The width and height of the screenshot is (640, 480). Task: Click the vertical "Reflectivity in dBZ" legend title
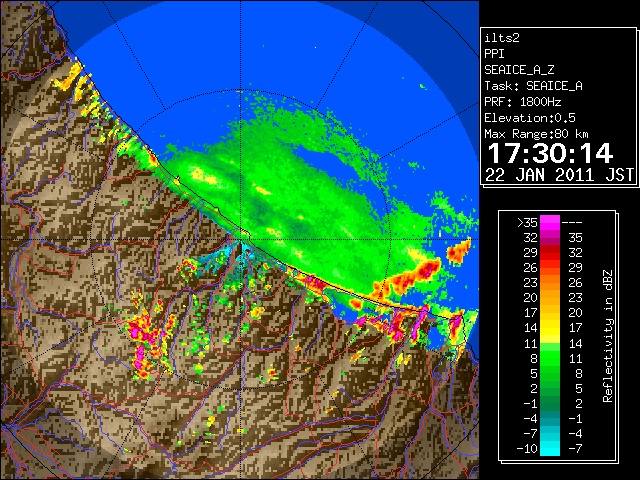click(x=608, y=336)
